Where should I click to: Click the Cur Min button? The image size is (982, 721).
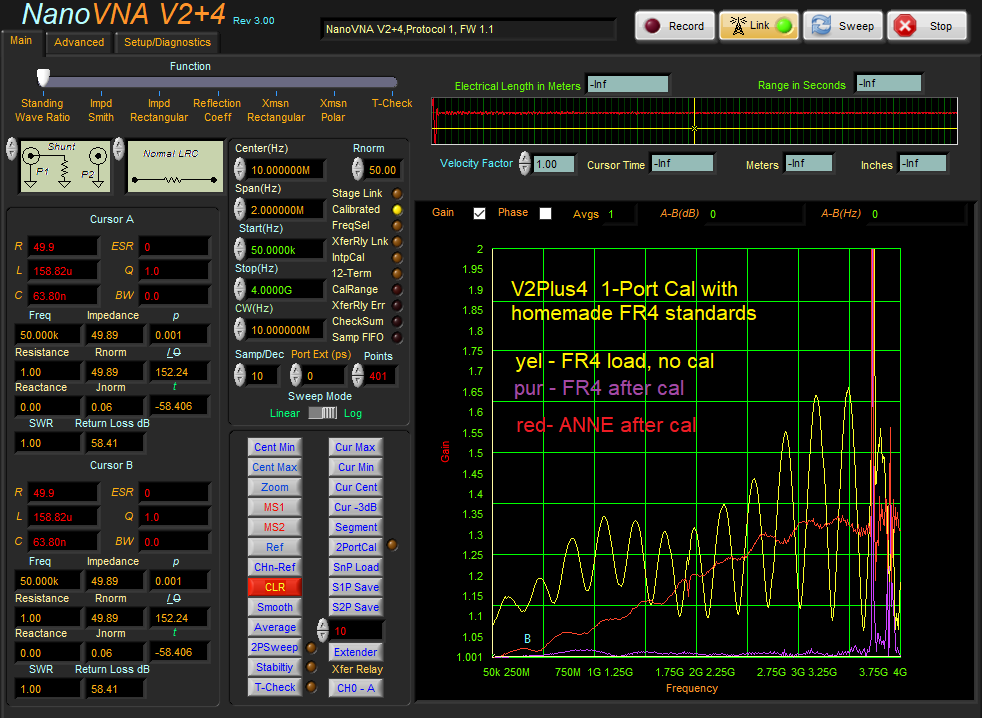(356, 467)
